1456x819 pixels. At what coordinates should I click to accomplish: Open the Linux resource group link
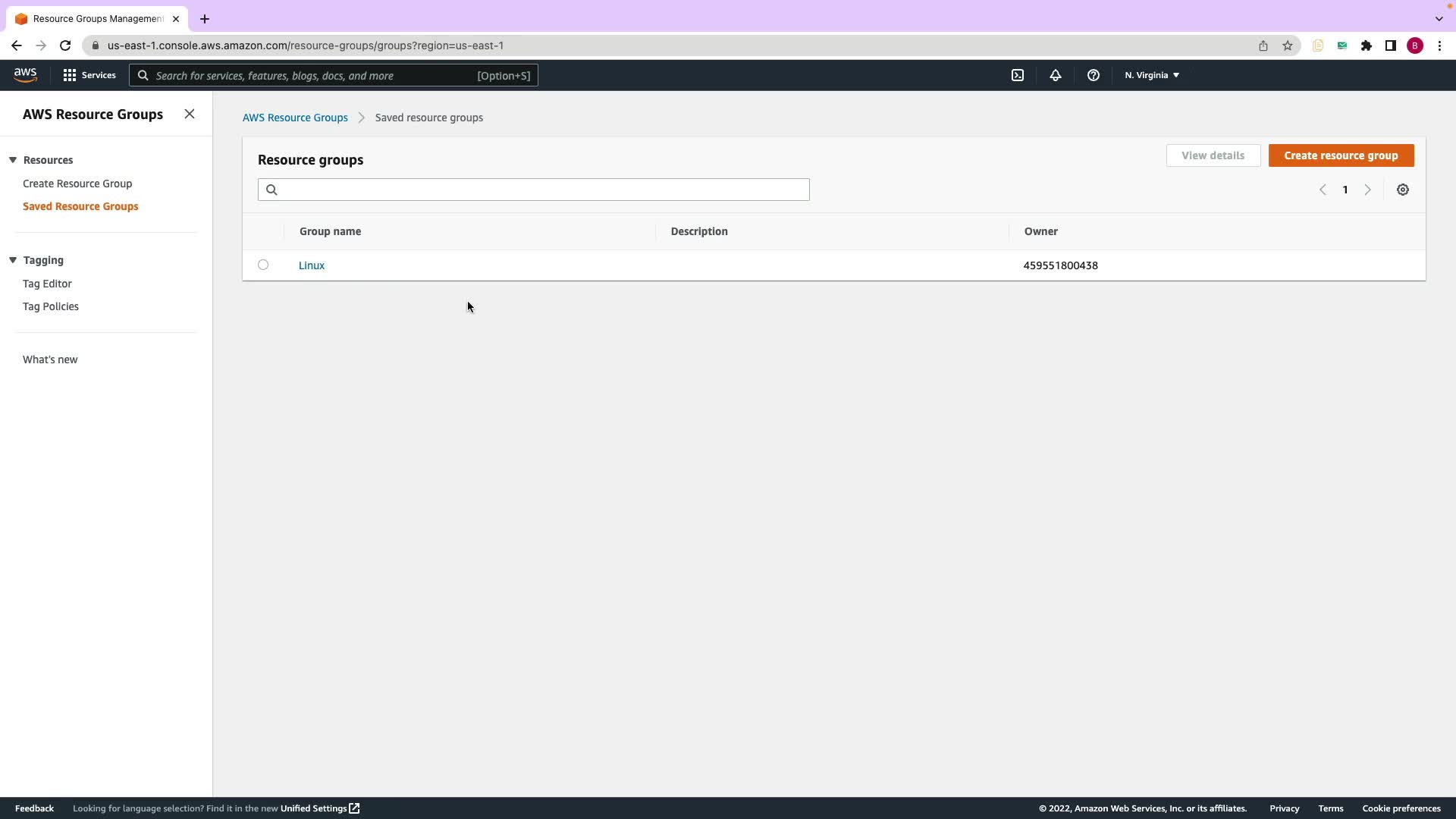click(312, 265)
